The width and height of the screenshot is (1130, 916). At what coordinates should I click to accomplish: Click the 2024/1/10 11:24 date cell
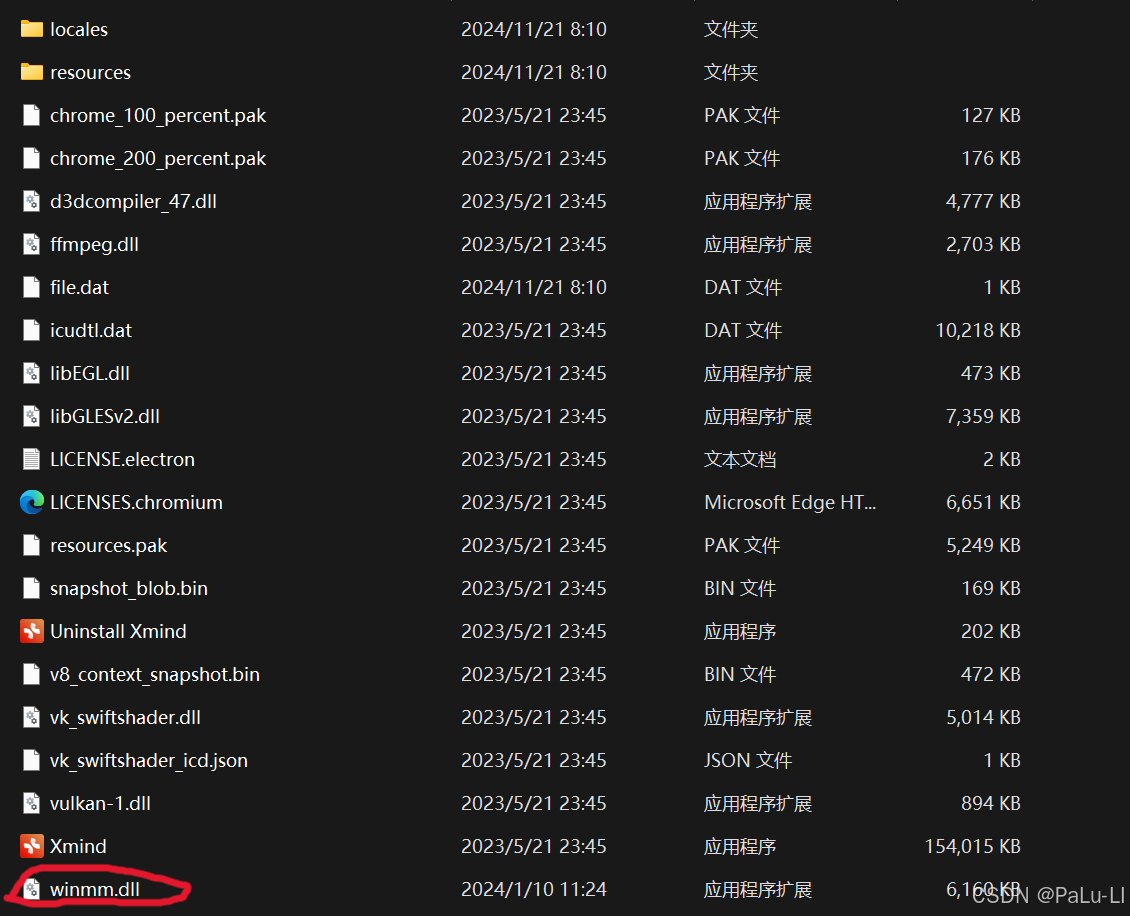(533, 889)
